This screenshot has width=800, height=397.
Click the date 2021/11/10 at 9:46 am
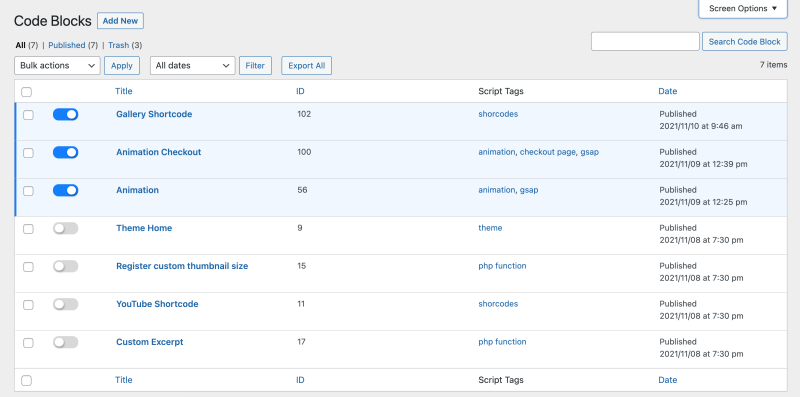click(701, 126)
